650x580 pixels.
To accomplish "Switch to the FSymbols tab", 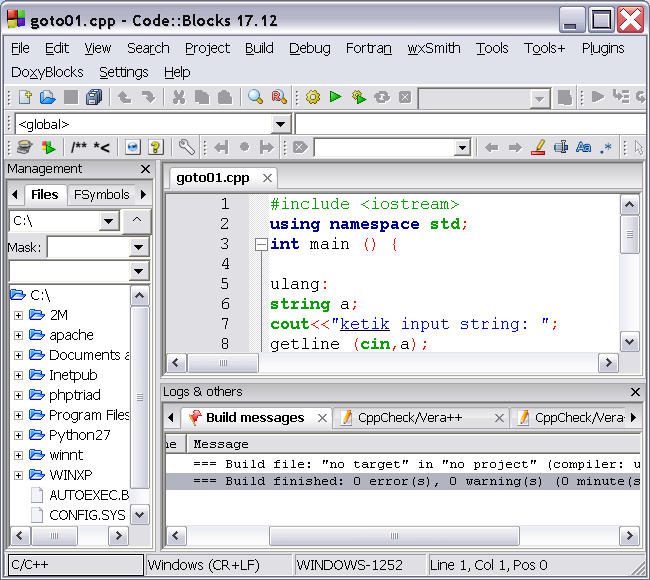I will (102, 194).
